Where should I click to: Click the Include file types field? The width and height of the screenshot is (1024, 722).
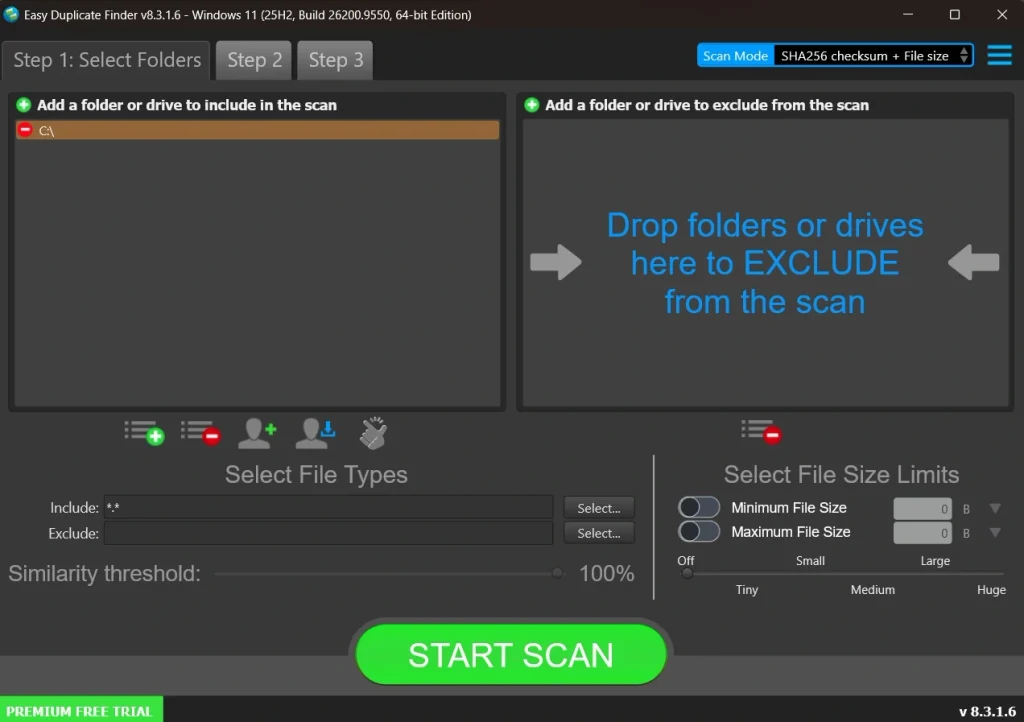(328, 507)
